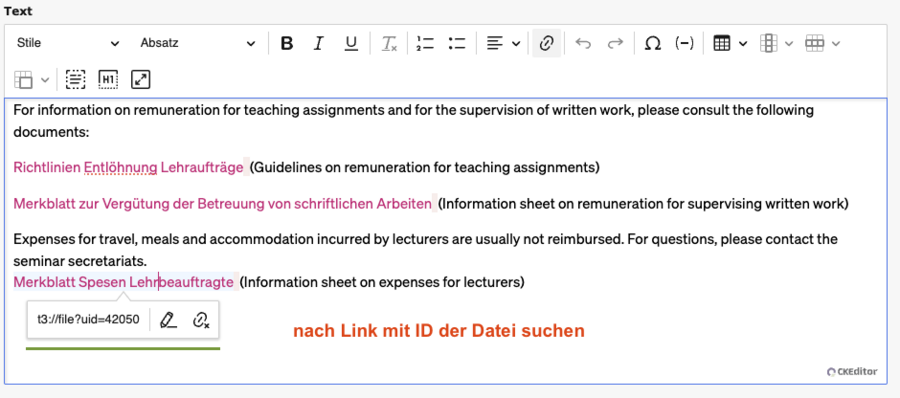Click the undo arrow

point(583,43)
